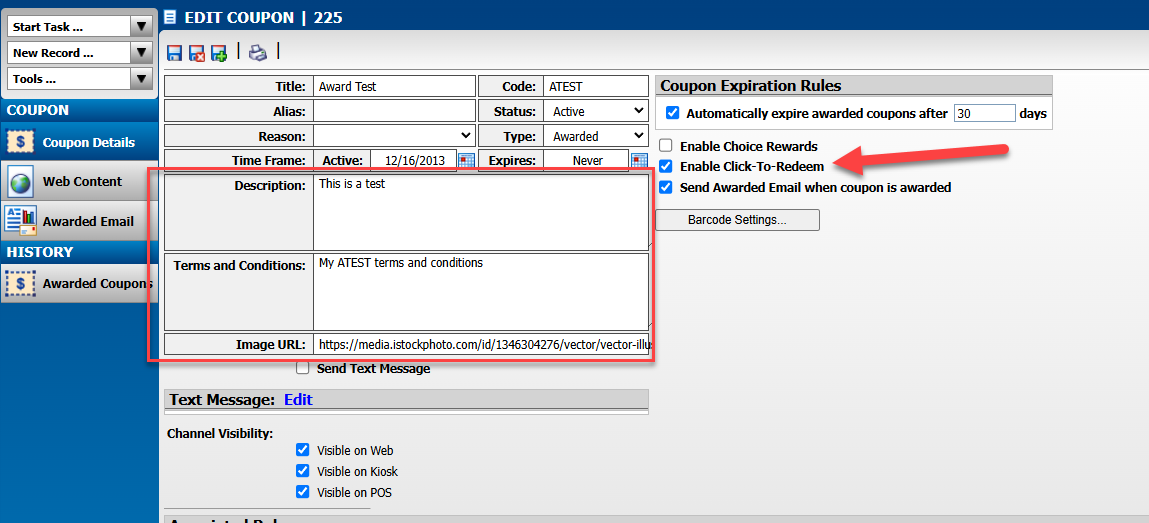Click the Awarded Email sidebar icon
This screenshot has width=1149, height=523.
21,221
